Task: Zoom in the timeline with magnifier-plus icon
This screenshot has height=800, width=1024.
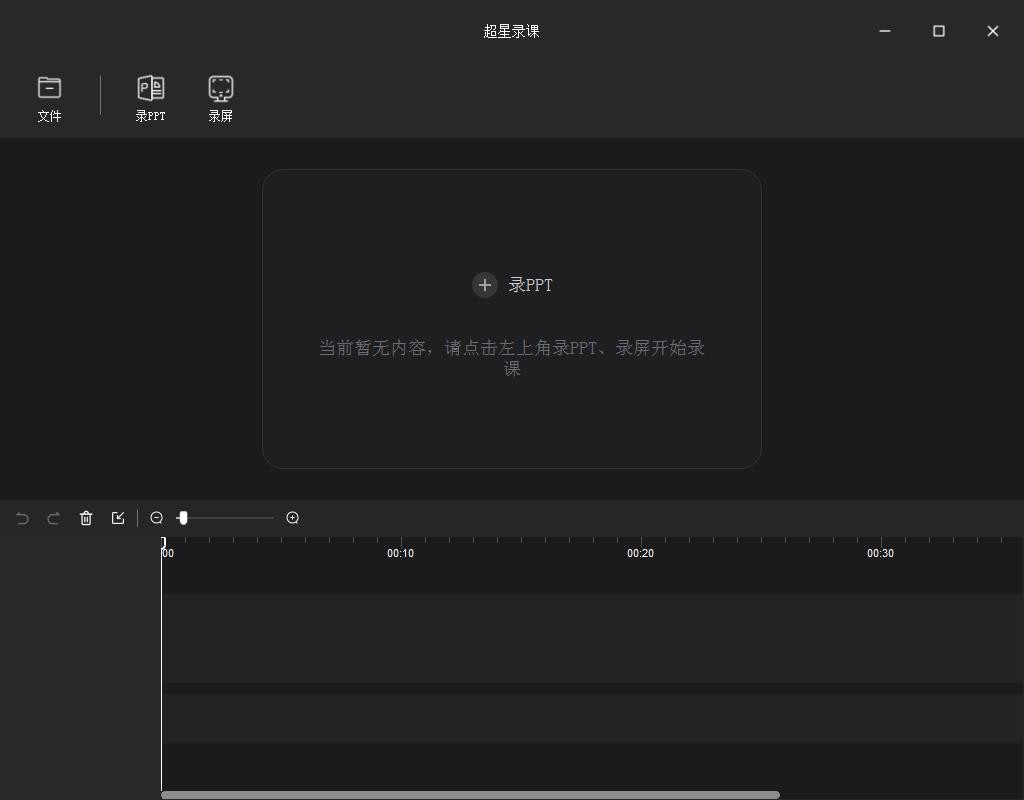Action: coord(293,518)
